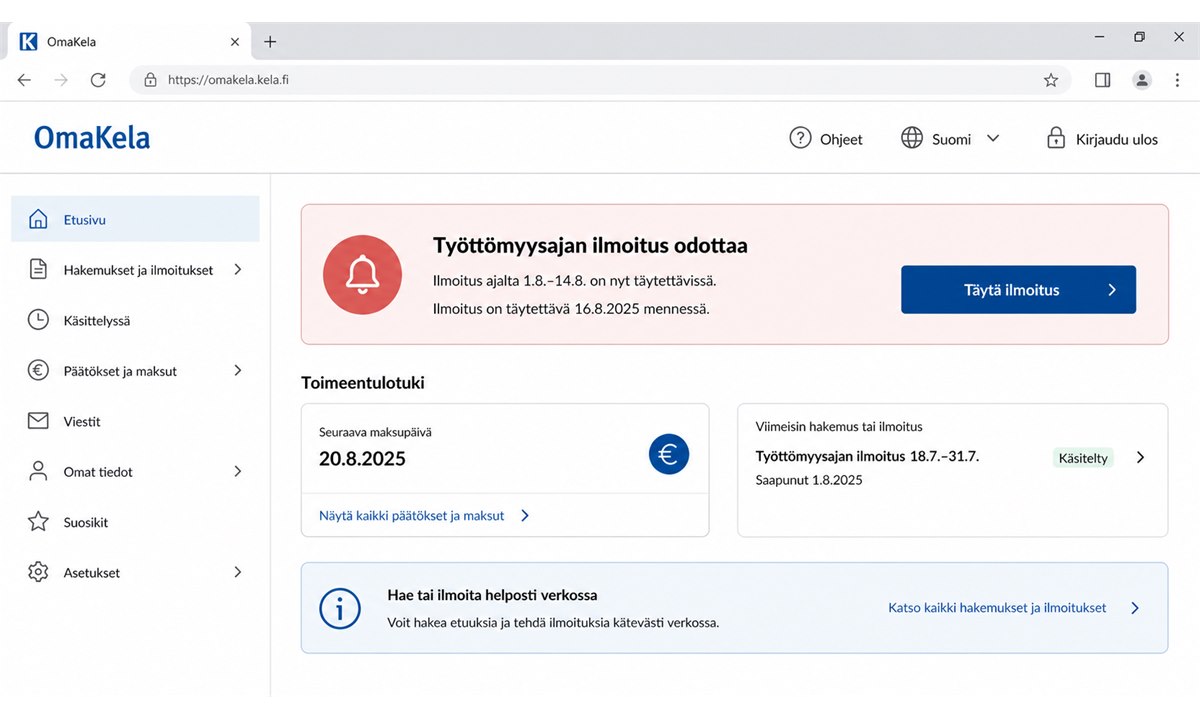1200x720 pixels.
Task: Click the browser forward arrow
Action: pyautogui.click(x=61, y=80)
